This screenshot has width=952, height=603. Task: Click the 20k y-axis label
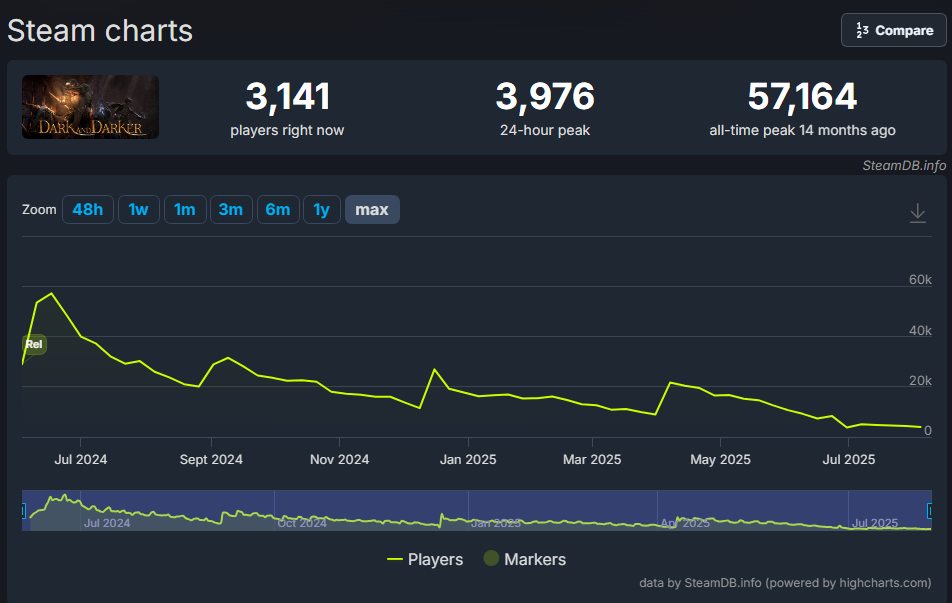tap(920, 381)
